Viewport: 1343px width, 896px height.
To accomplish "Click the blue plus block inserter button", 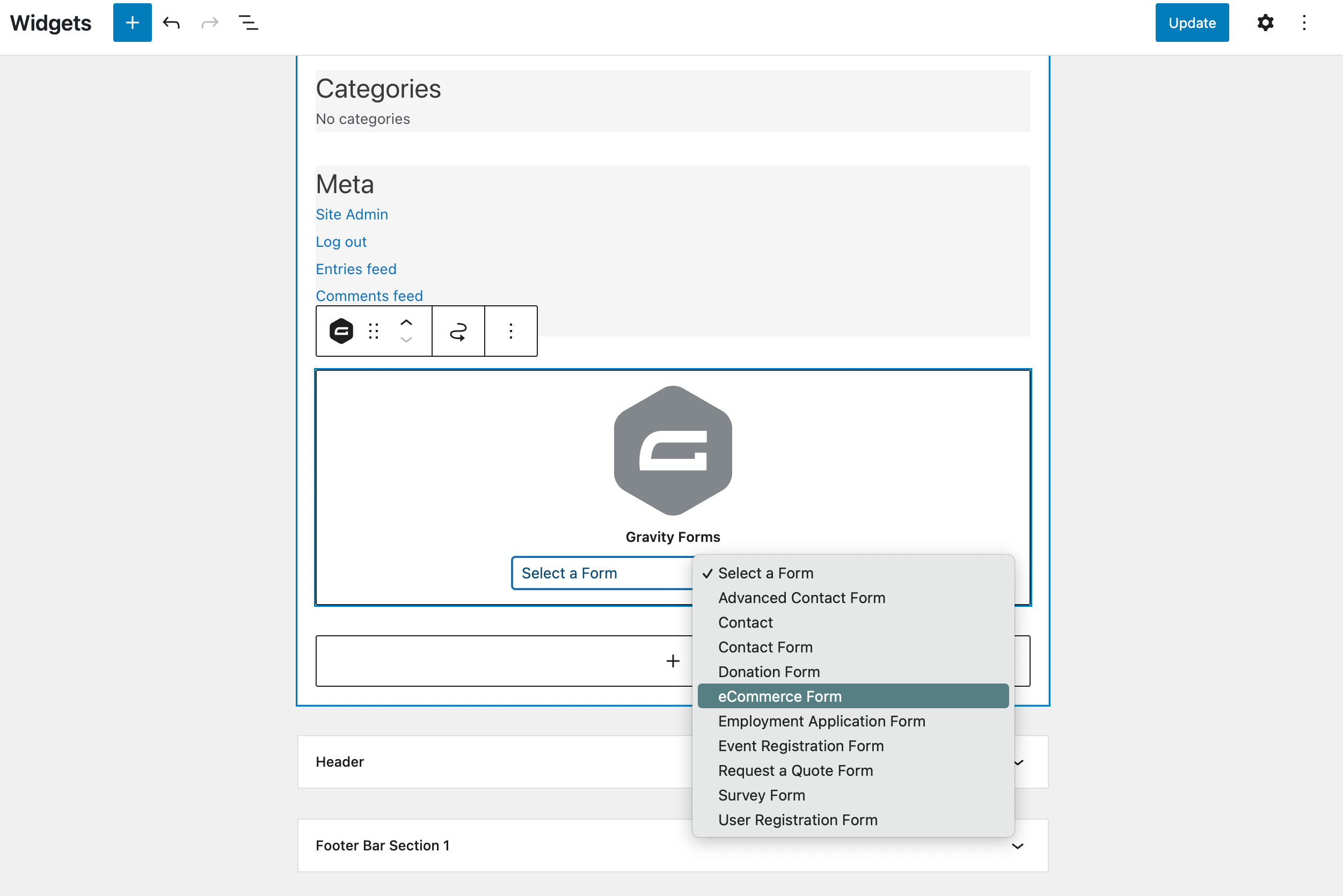I will tap(132, 23).
